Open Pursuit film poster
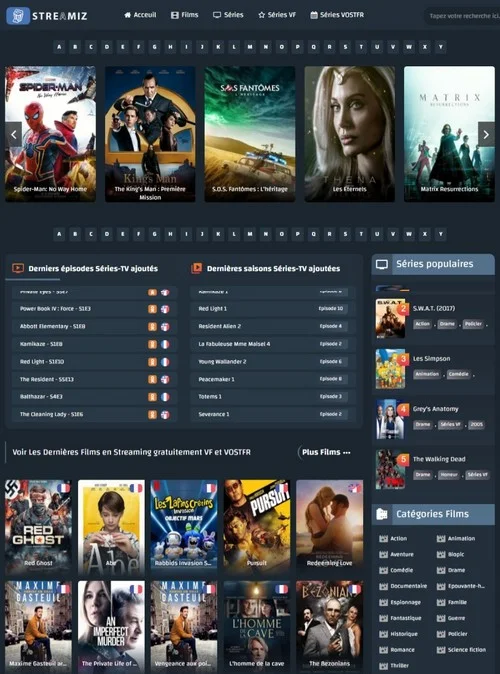 (x=257, y=527)
